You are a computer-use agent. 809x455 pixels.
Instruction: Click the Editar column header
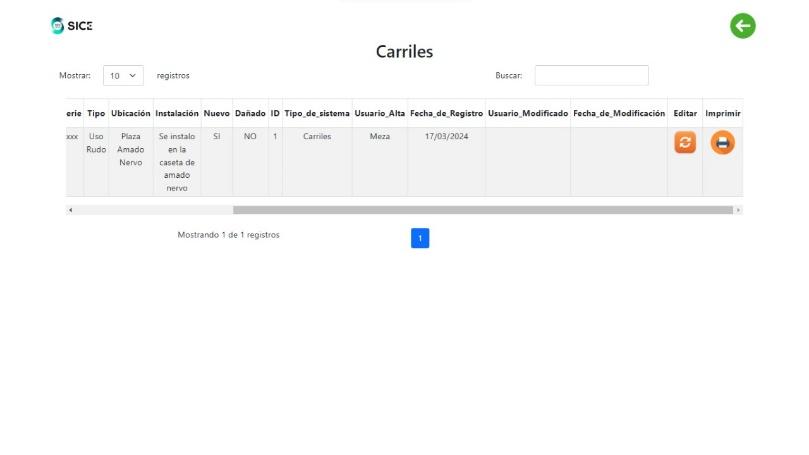[685, 113]
